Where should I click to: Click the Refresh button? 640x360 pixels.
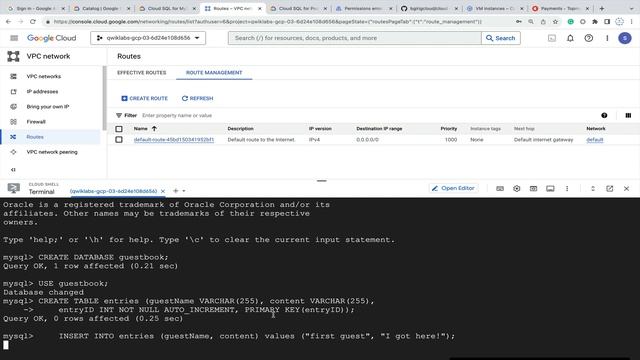pos(198,98)
